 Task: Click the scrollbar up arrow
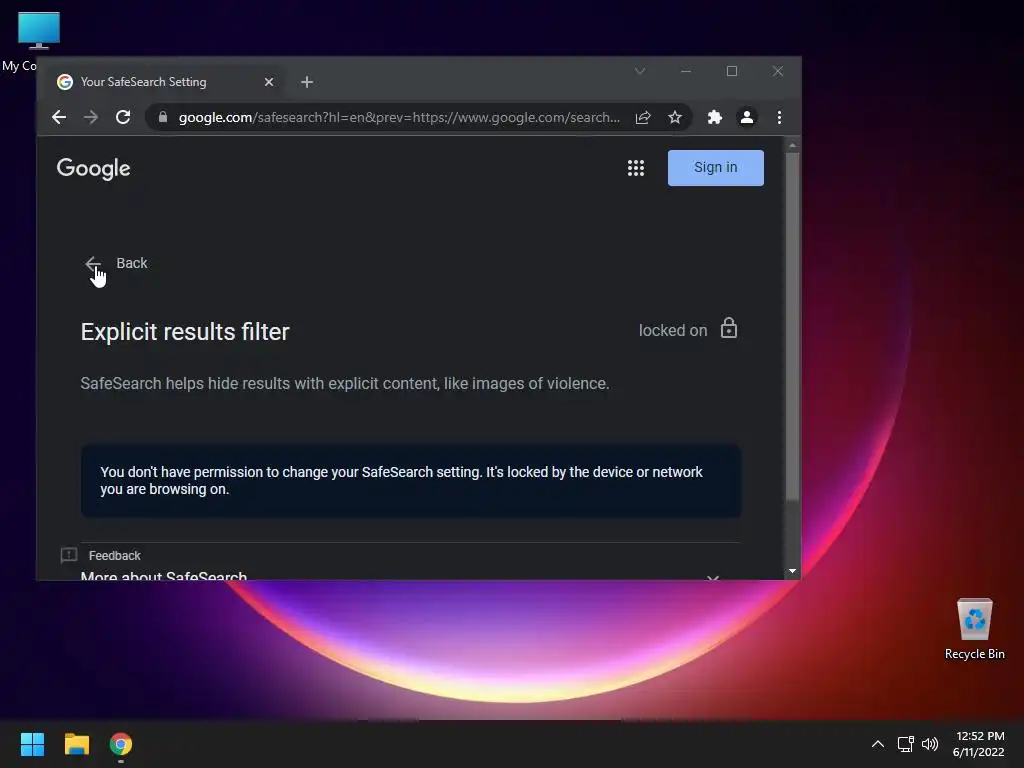(x=792, y=145)
